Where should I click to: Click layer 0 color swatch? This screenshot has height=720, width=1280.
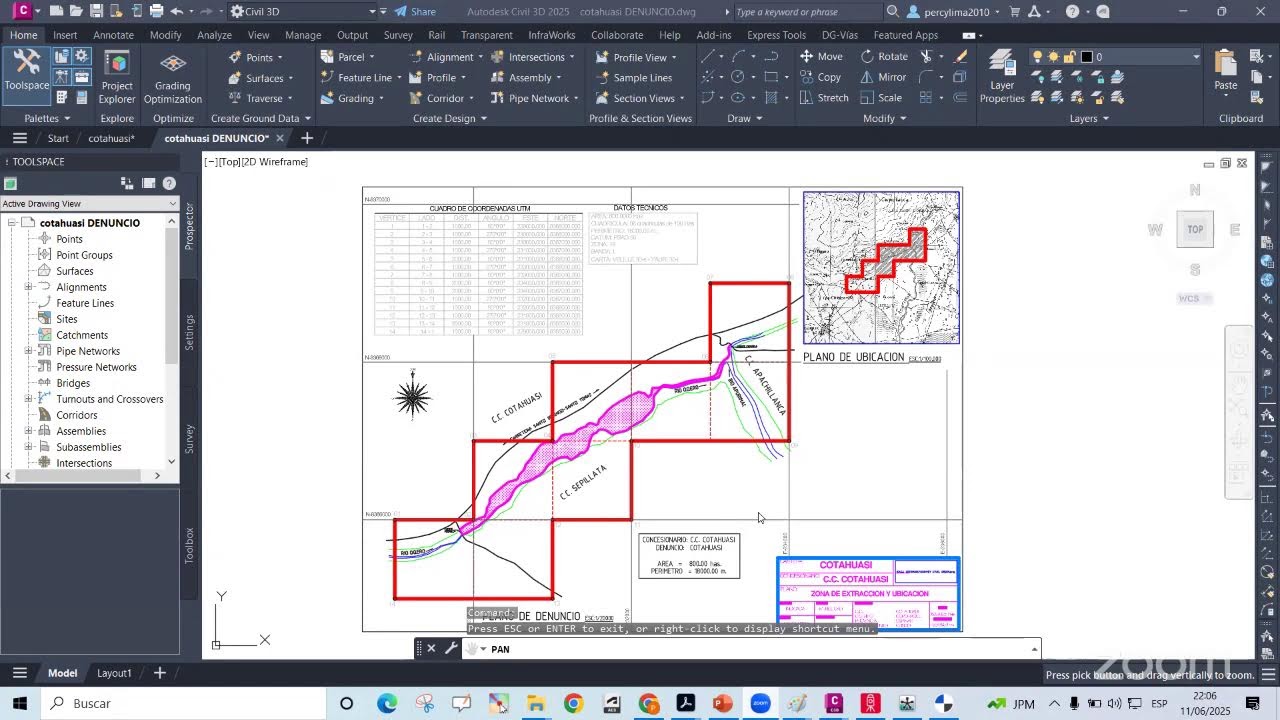[1087, 57]
